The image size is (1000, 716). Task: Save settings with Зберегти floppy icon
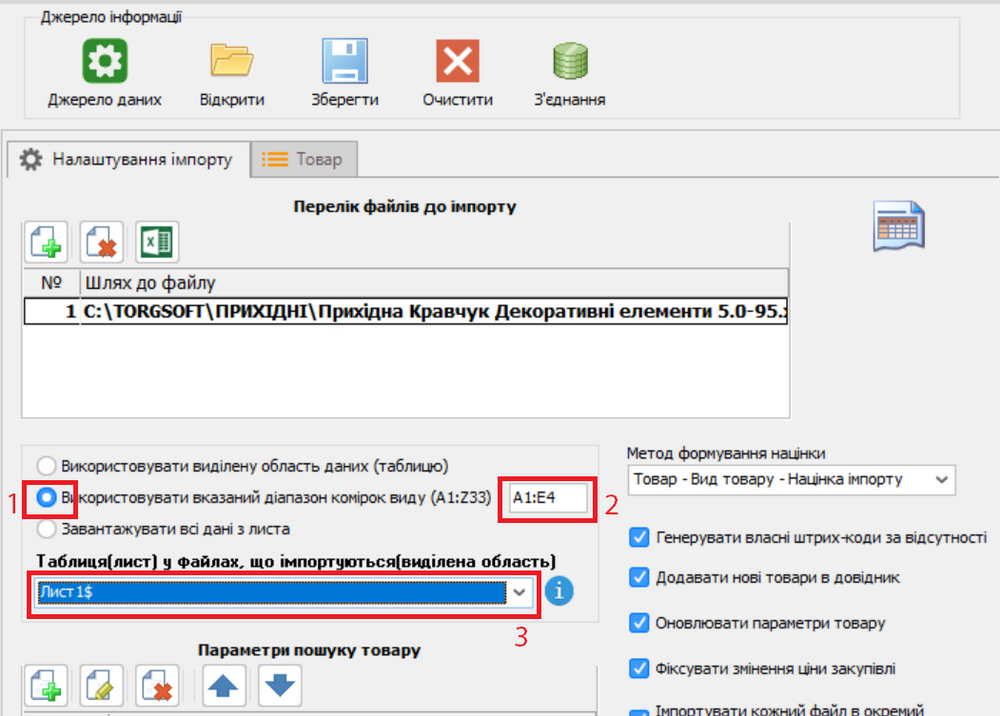pyautogui.click(x=344, y=63)
